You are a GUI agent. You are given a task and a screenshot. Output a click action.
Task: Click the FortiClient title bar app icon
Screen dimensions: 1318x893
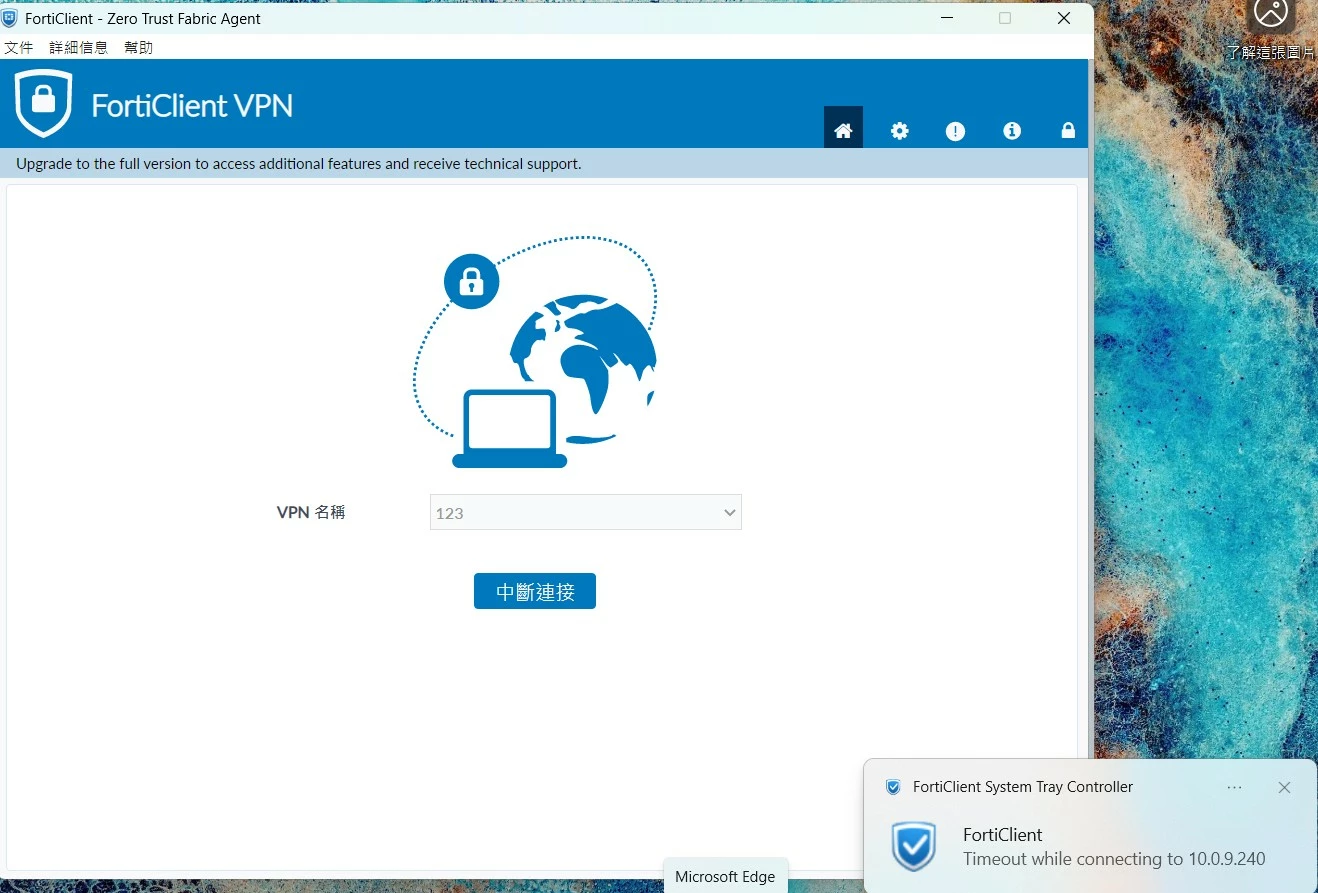(10, 18)
